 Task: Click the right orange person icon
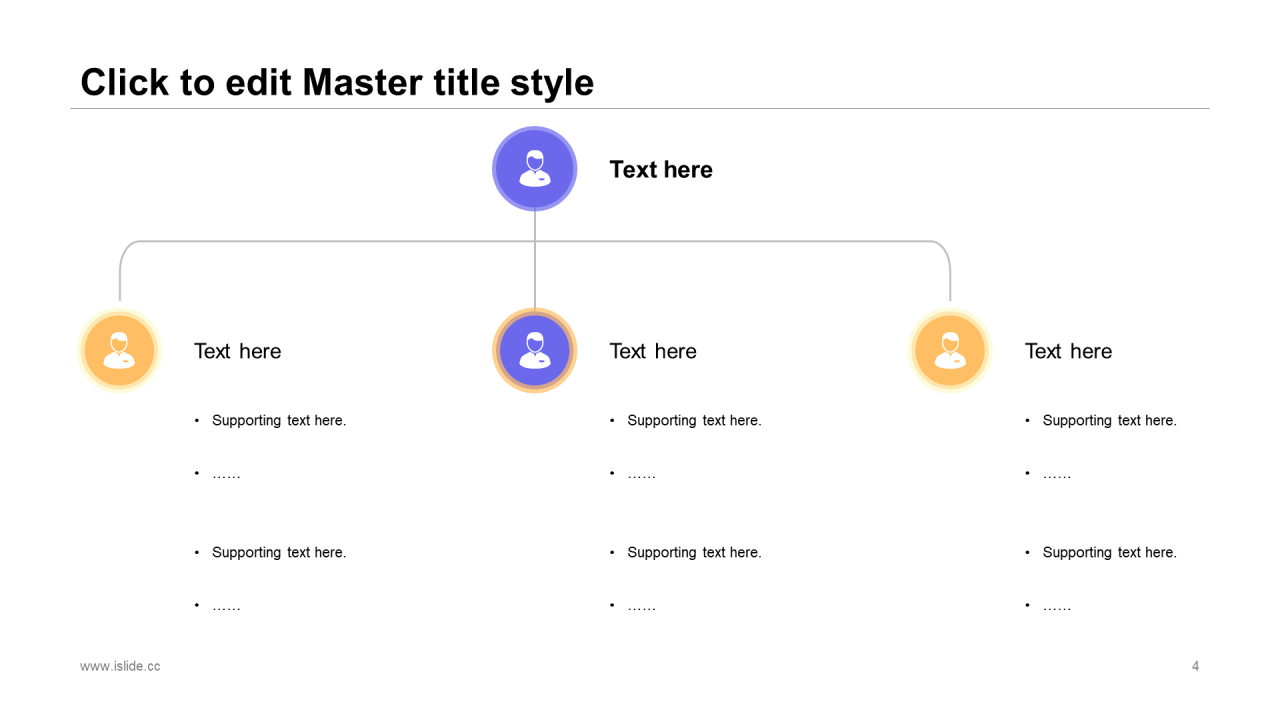[949, 350]
